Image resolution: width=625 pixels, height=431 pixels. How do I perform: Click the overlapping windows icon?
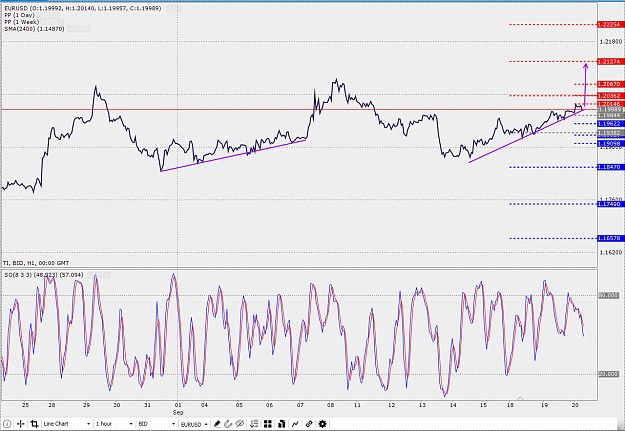[x=281, y=424]
